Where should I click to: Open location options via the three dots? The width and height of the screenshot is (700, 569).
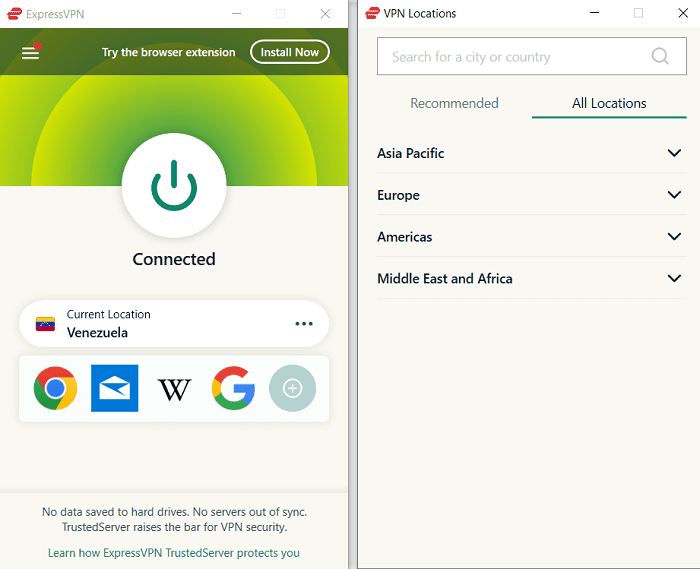(x=304, y=324)
